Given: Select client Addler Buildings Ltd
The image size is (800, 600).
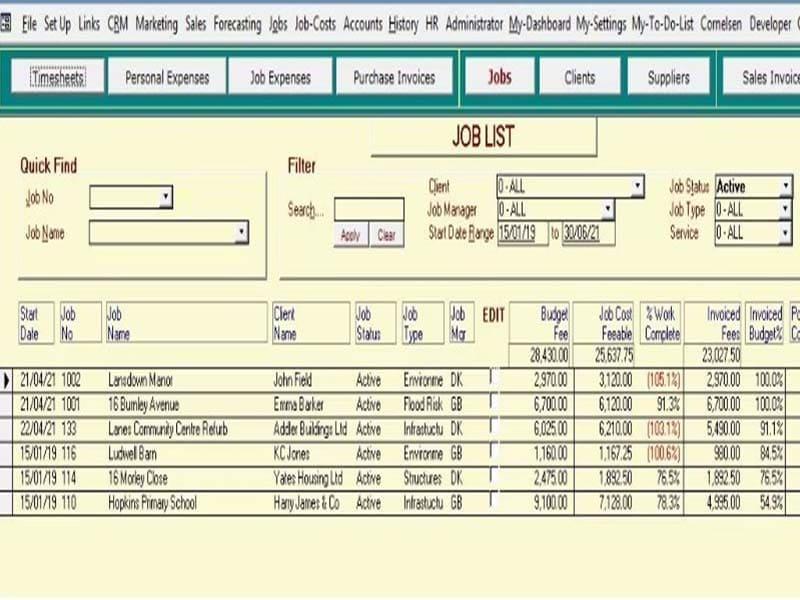Looking at the screenshot, I should pos(310,429).
